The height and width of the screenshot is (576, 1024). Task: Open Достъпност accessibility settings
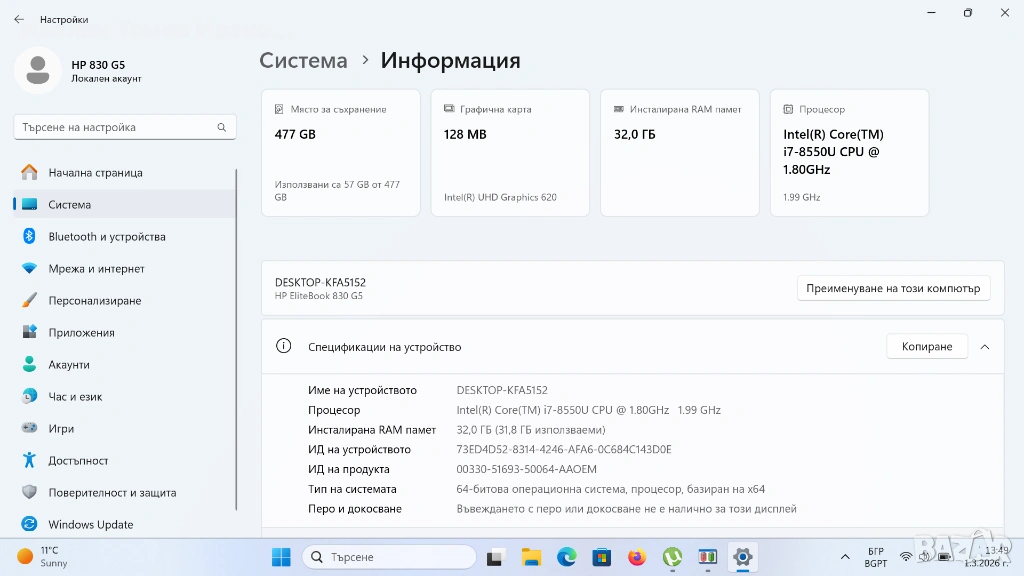click(x=78, y=461)
